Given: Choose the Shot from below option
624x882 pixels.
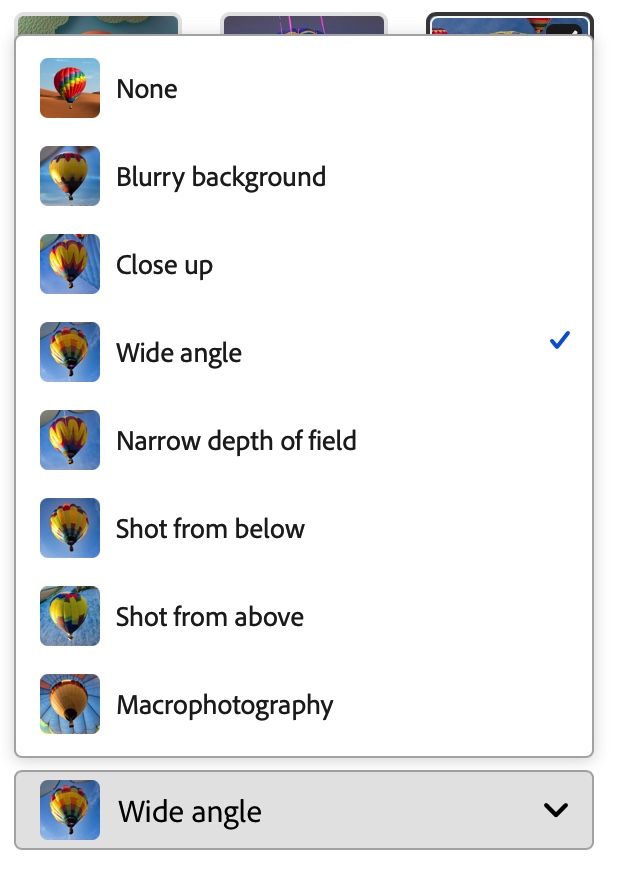Looking at the screenshot, I should click(x=210, y=529).
